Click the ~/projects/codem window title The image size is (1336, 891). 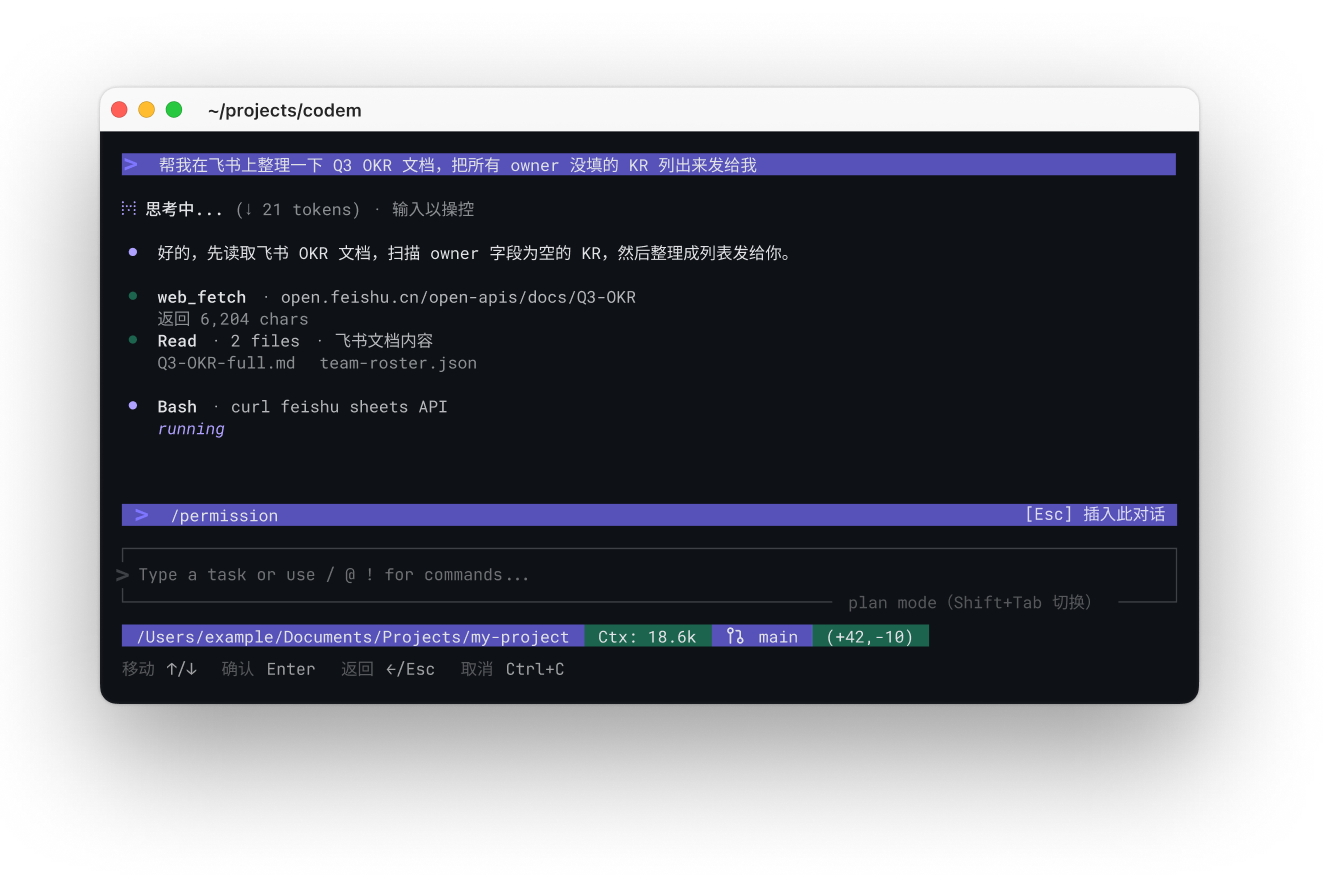pos(285,110)
